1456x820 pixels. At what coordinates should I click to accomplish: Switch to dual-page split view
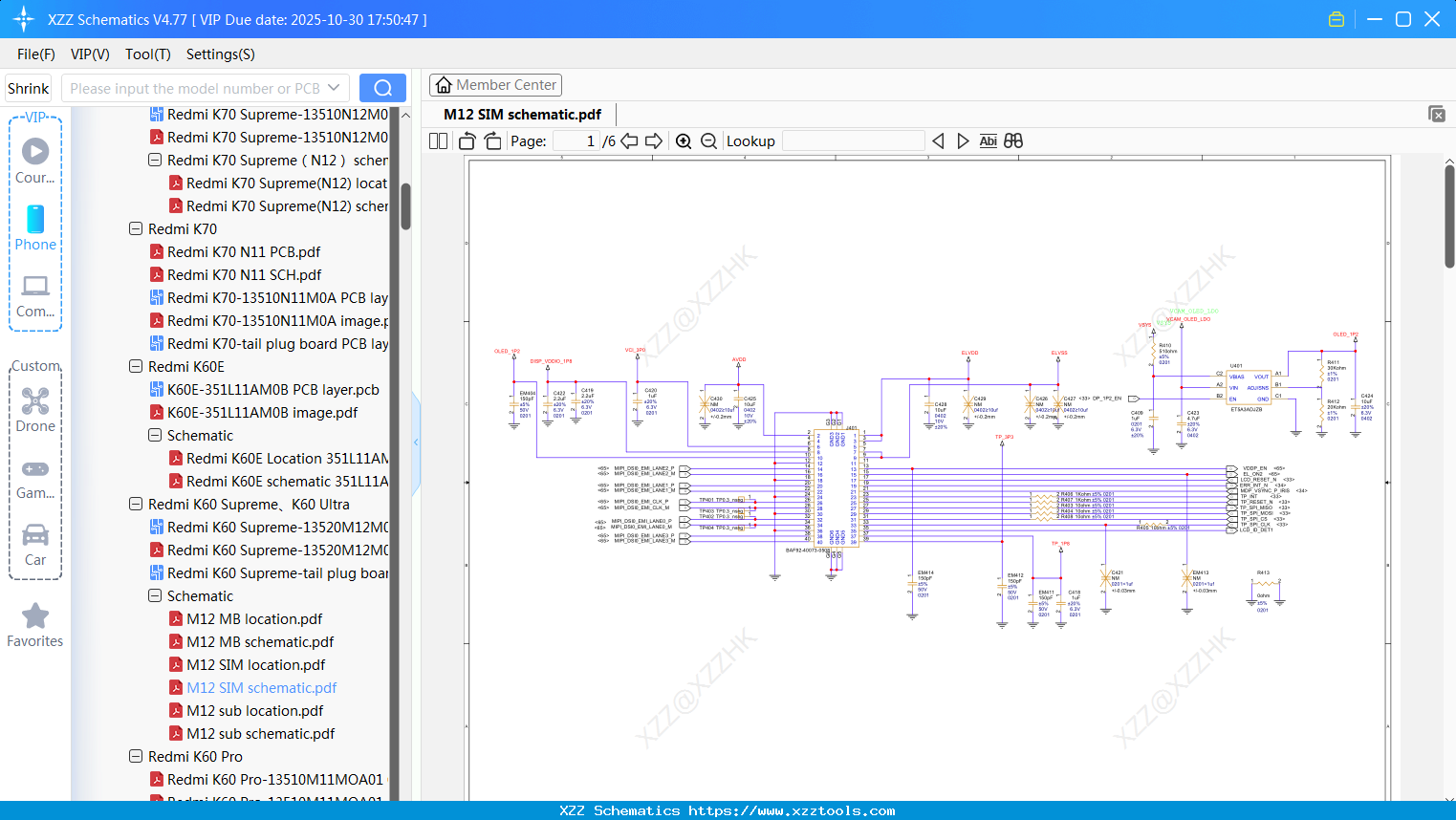(437, 140)
